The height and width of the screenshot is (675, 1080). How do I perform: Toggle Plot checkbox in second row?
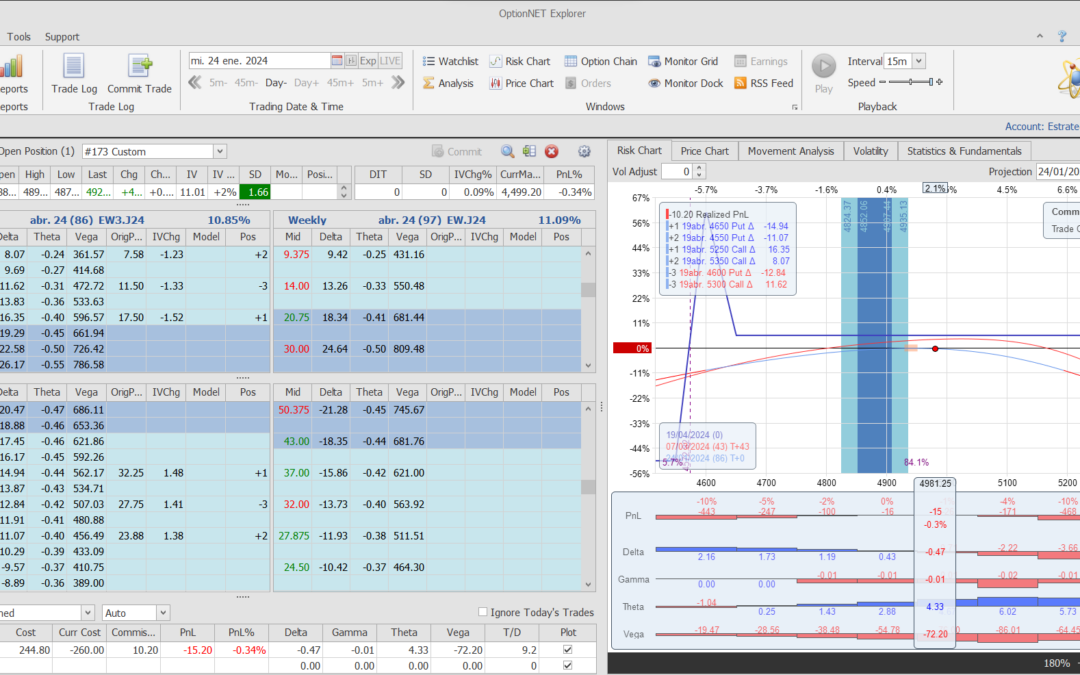[x=568, y=664]
